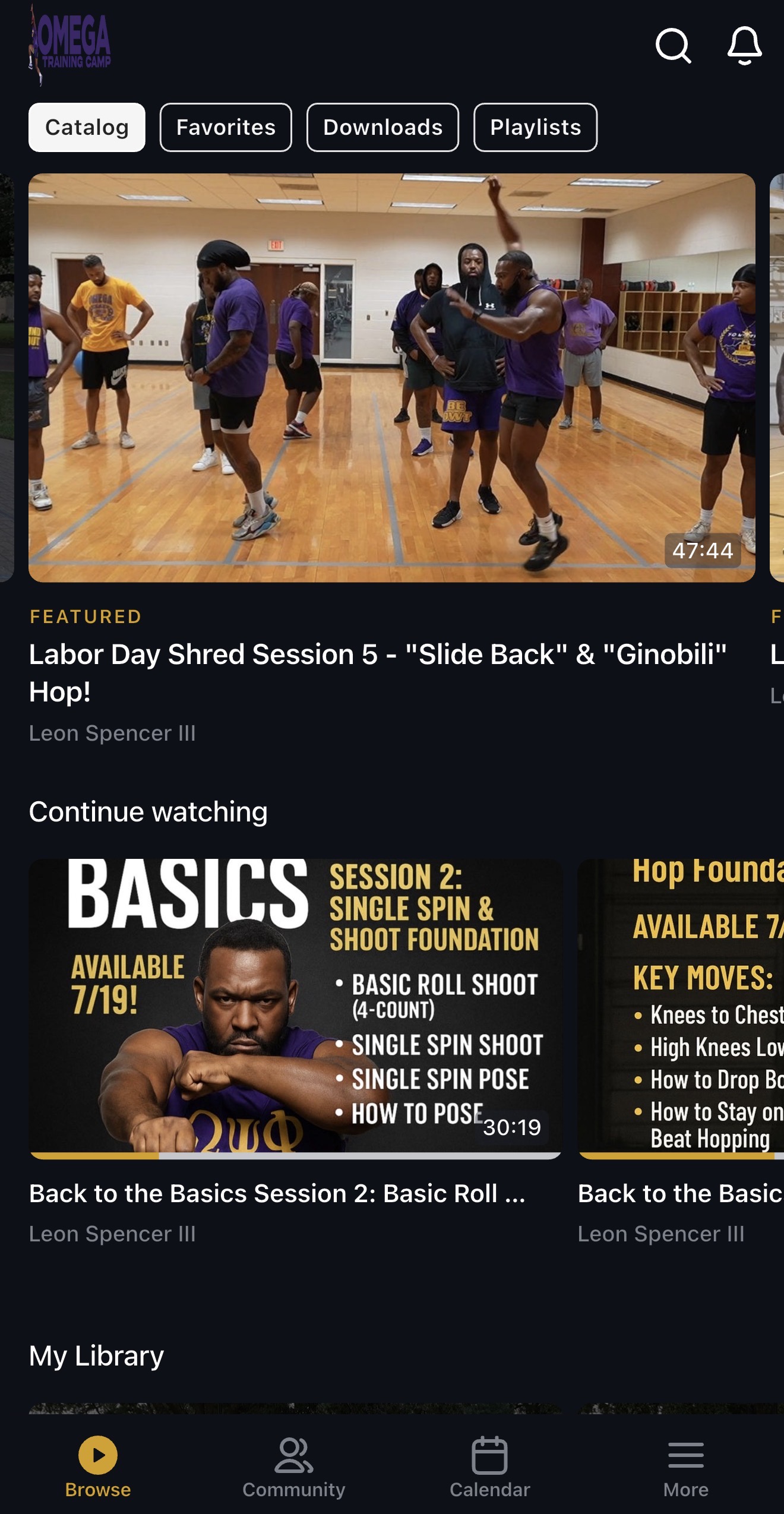Resume Basics Session 2 Single Spin video
Screen dimensions: 784x1514
(x=295, y=1007)
